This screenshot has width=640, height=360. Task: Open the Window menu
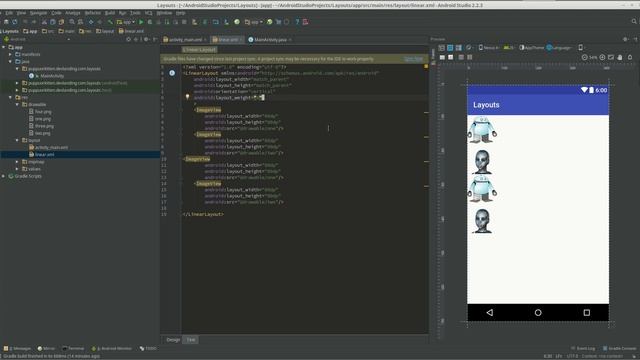tap(164, 13)
